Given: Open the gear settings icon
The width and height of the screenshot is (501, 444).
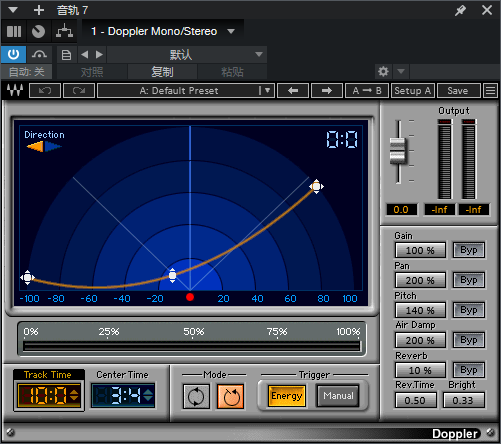Looking at the screenshot, I should click(x=383, y=71).
